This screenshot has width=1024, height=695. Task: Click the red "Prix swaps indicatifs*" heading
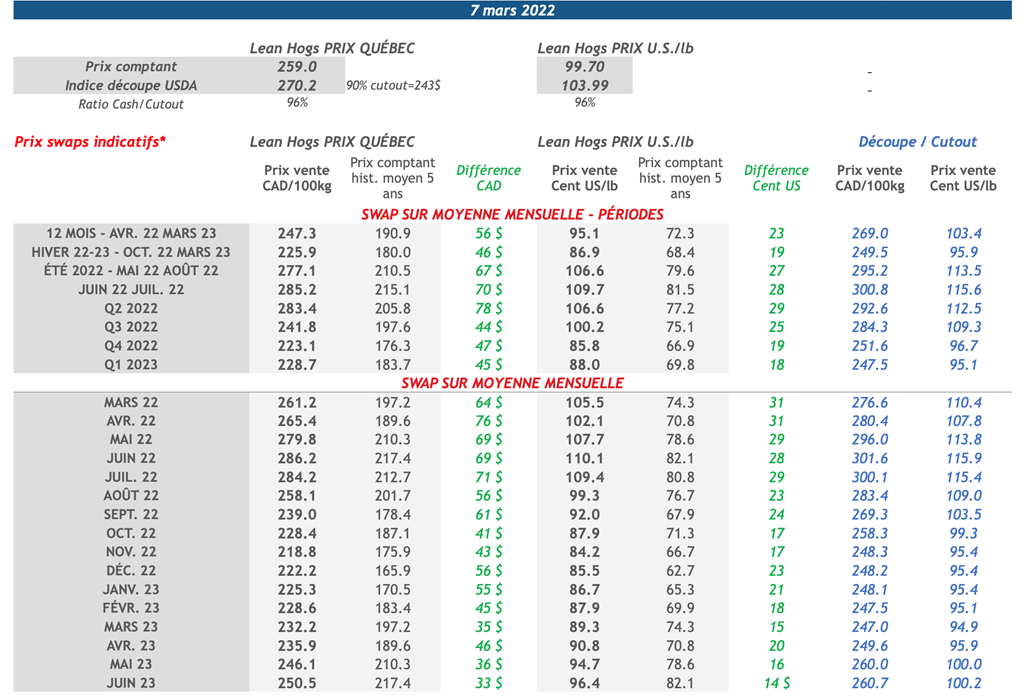[90, 142]
